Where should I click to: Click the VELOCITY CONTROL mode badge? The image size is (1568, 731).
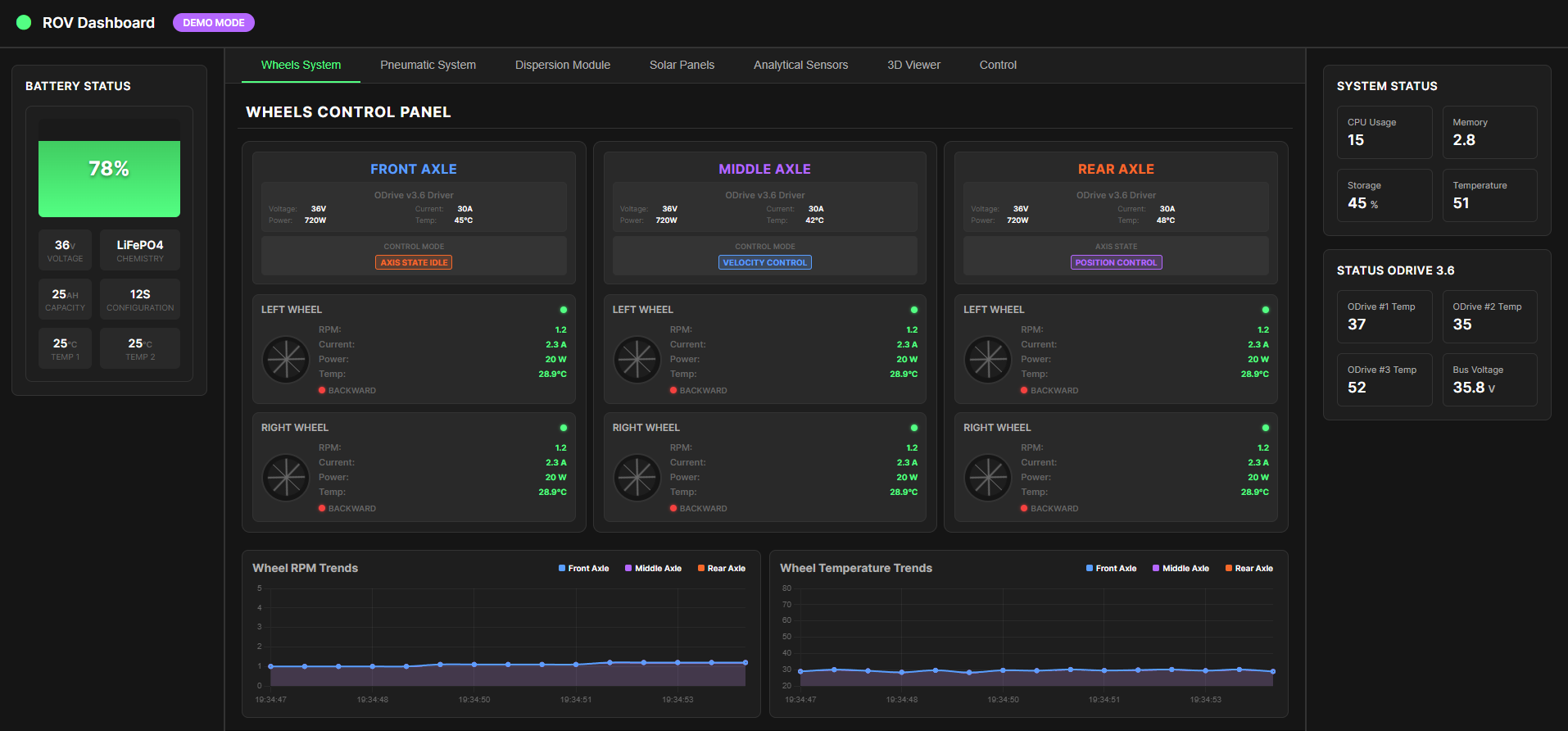[x=765, y=262]
